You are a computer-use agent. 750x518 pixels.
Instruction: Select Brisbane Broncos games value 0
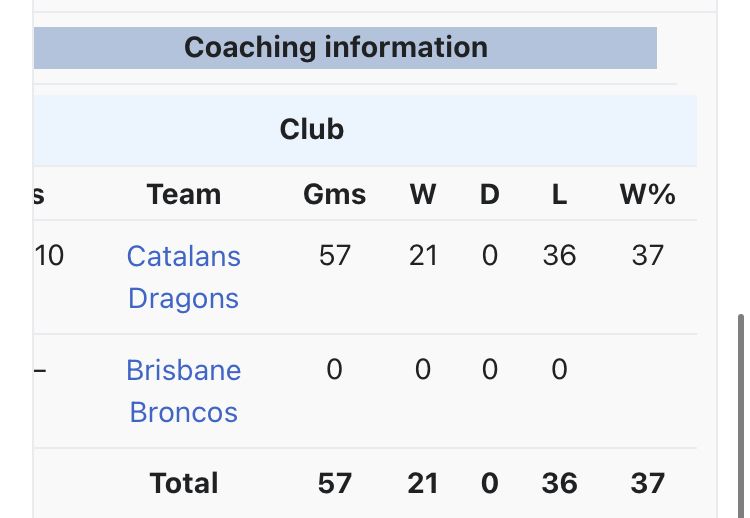(334, 369)
